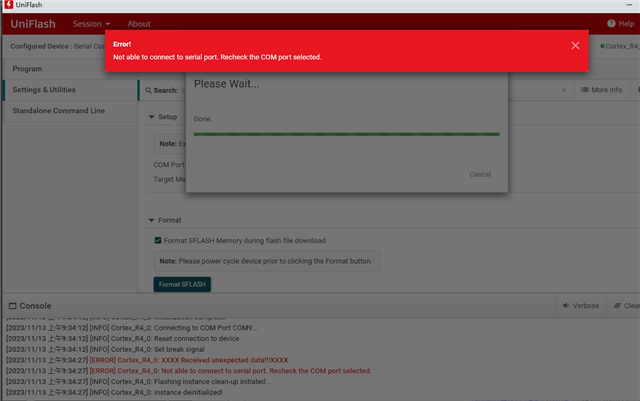Open the About menu
Image resolution: width=640 pixels, height=401 pixels.
(139, 24)
